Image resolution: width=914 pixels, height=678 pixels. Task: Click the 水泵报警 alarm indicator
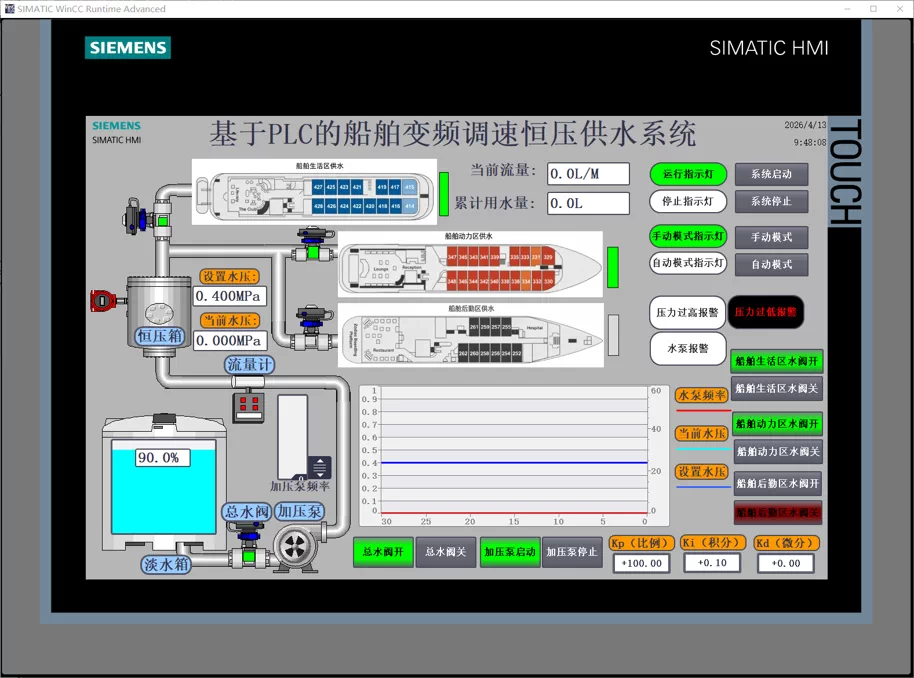687,349
